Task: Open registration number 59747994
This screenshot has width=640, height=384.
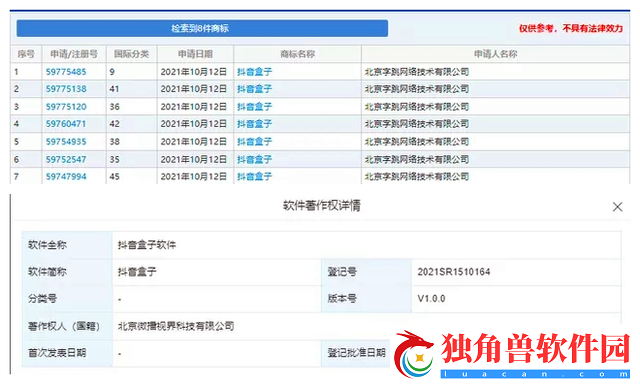Action: pos(66,176)
